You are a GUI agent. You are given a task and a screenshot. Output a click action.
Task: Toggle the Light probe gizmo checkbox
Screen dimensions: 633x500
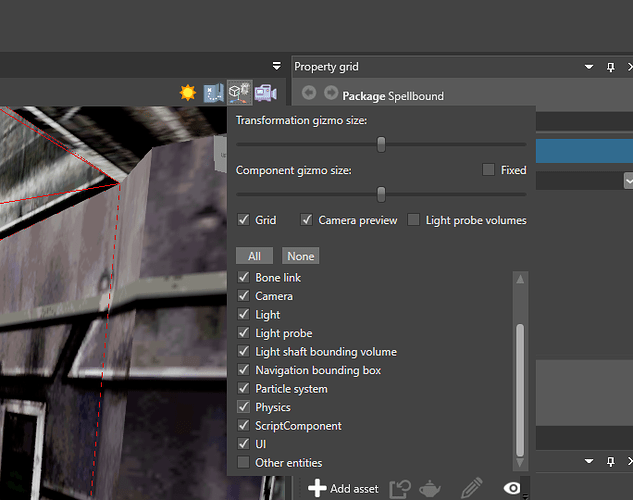point(243,333)
